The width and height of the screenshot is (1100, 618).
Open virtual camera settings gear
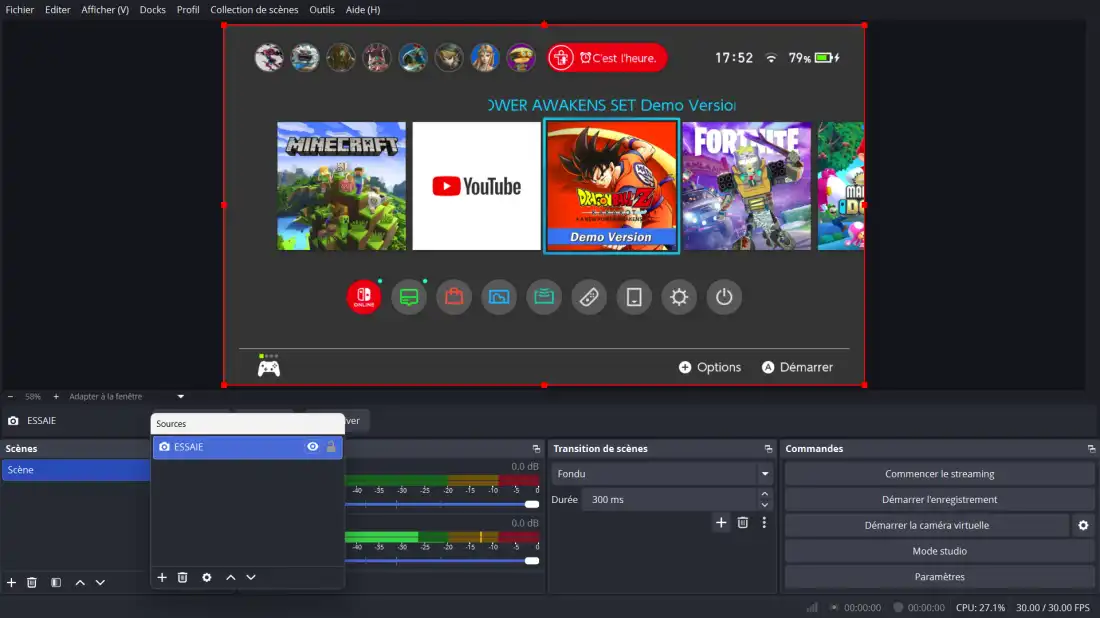pyautogui.click(x=1083, y=525)
